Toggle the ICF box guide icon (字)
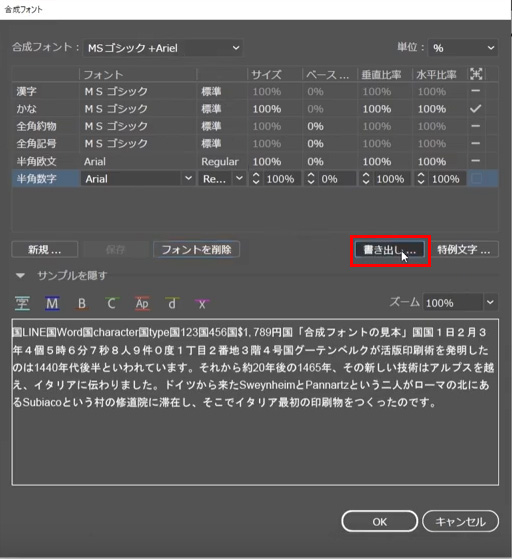 pyautogui.click(x=22, y=303)
